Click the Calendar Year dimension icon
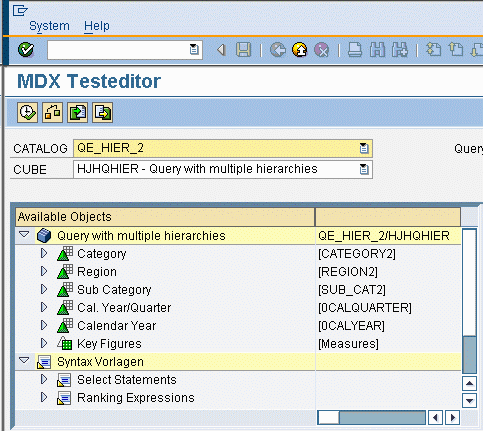This screenshot has width=483, height=431. point(65,326)
